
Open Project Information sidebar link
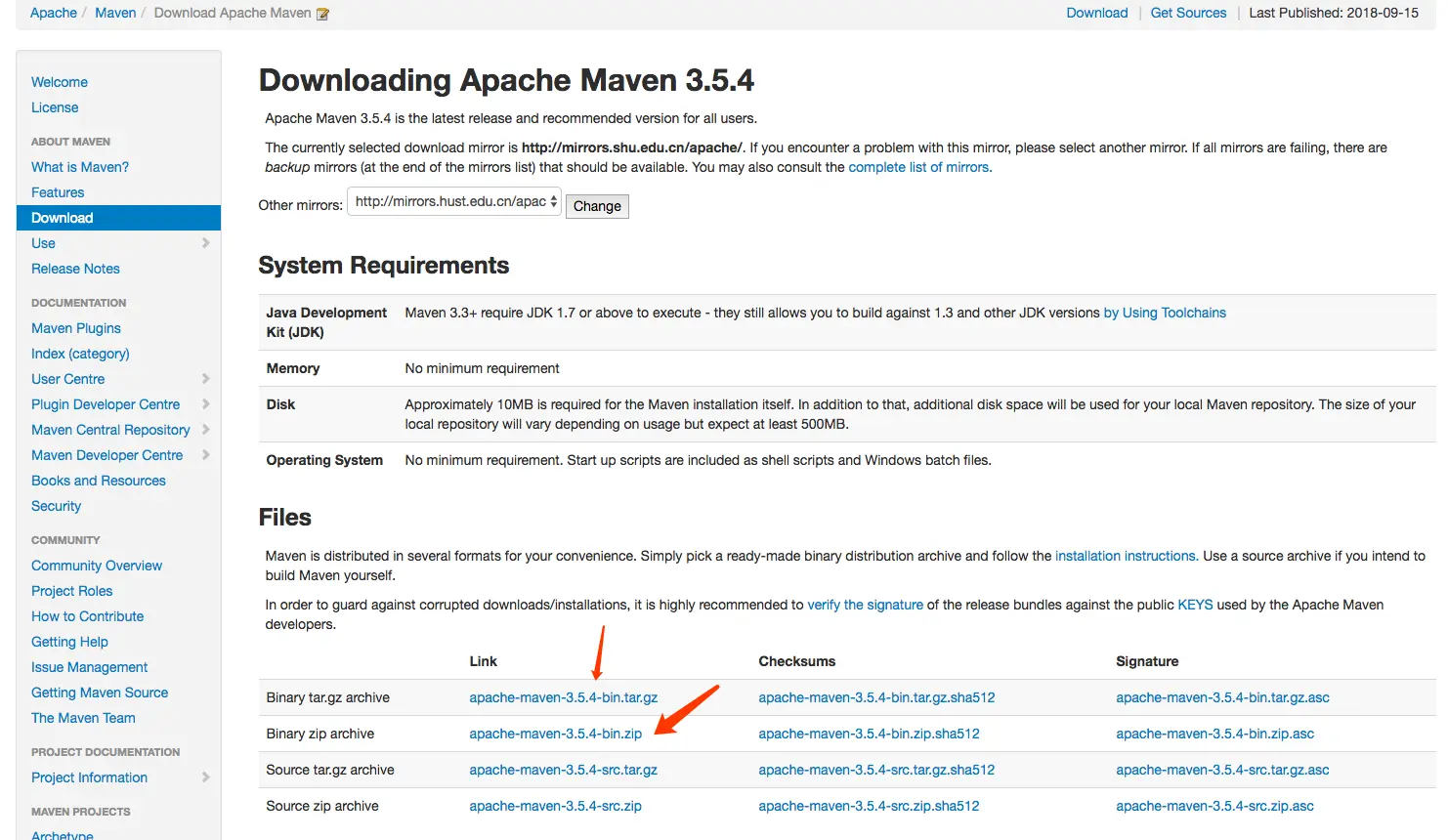(x=89, y=777)
